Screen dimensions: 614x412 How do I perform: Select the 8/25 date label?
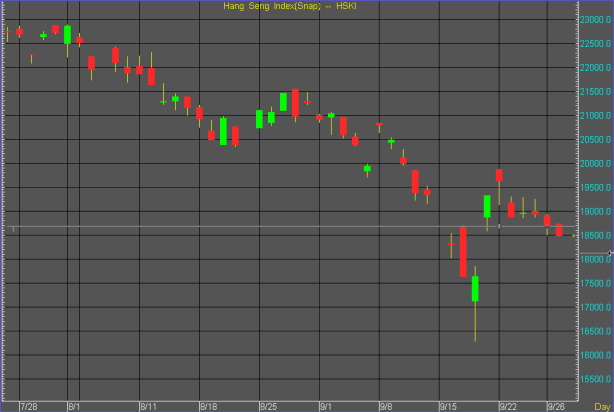pos(268,407)
